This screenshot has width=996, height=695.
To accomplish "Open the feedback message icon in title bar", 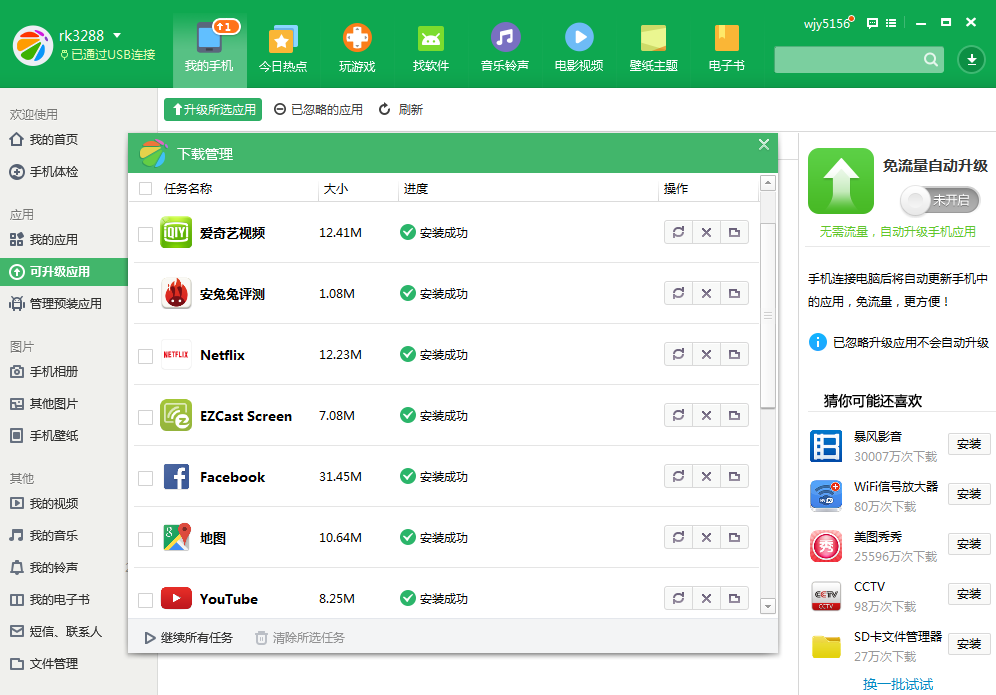I will coord(872,23).
